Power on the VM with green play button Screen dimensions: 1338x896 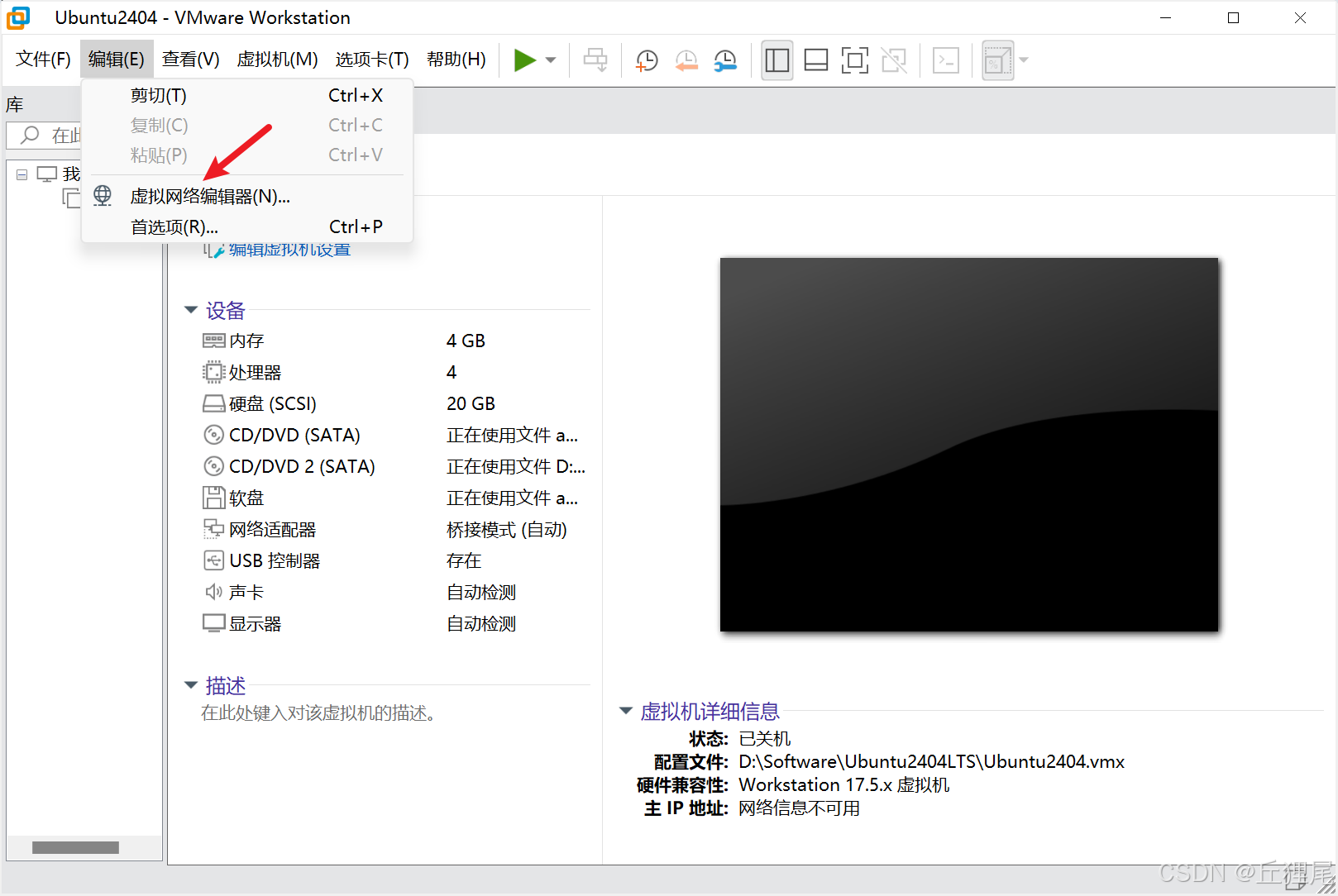525,60
